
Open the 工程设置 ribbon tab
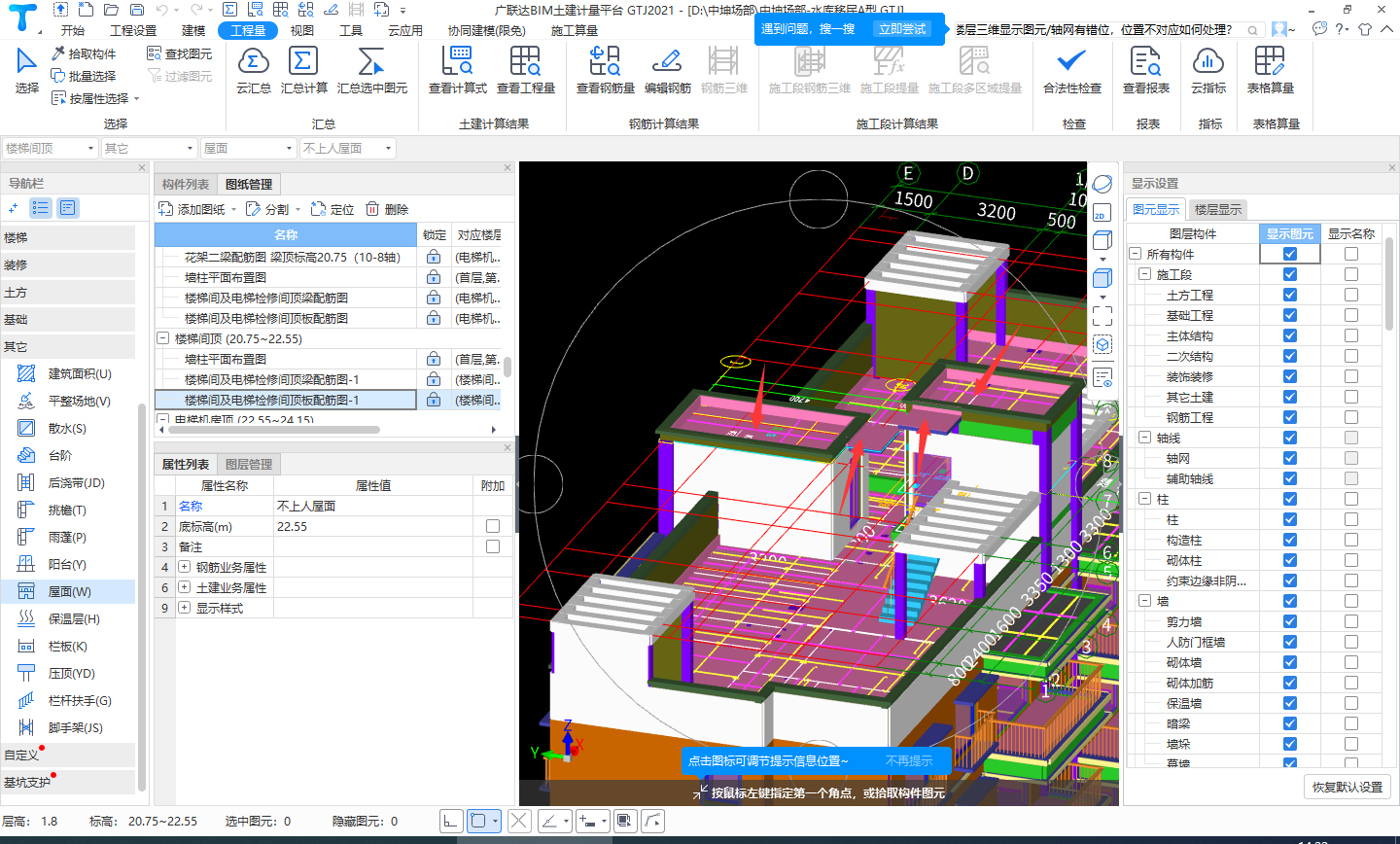click(x=133, y=30)
